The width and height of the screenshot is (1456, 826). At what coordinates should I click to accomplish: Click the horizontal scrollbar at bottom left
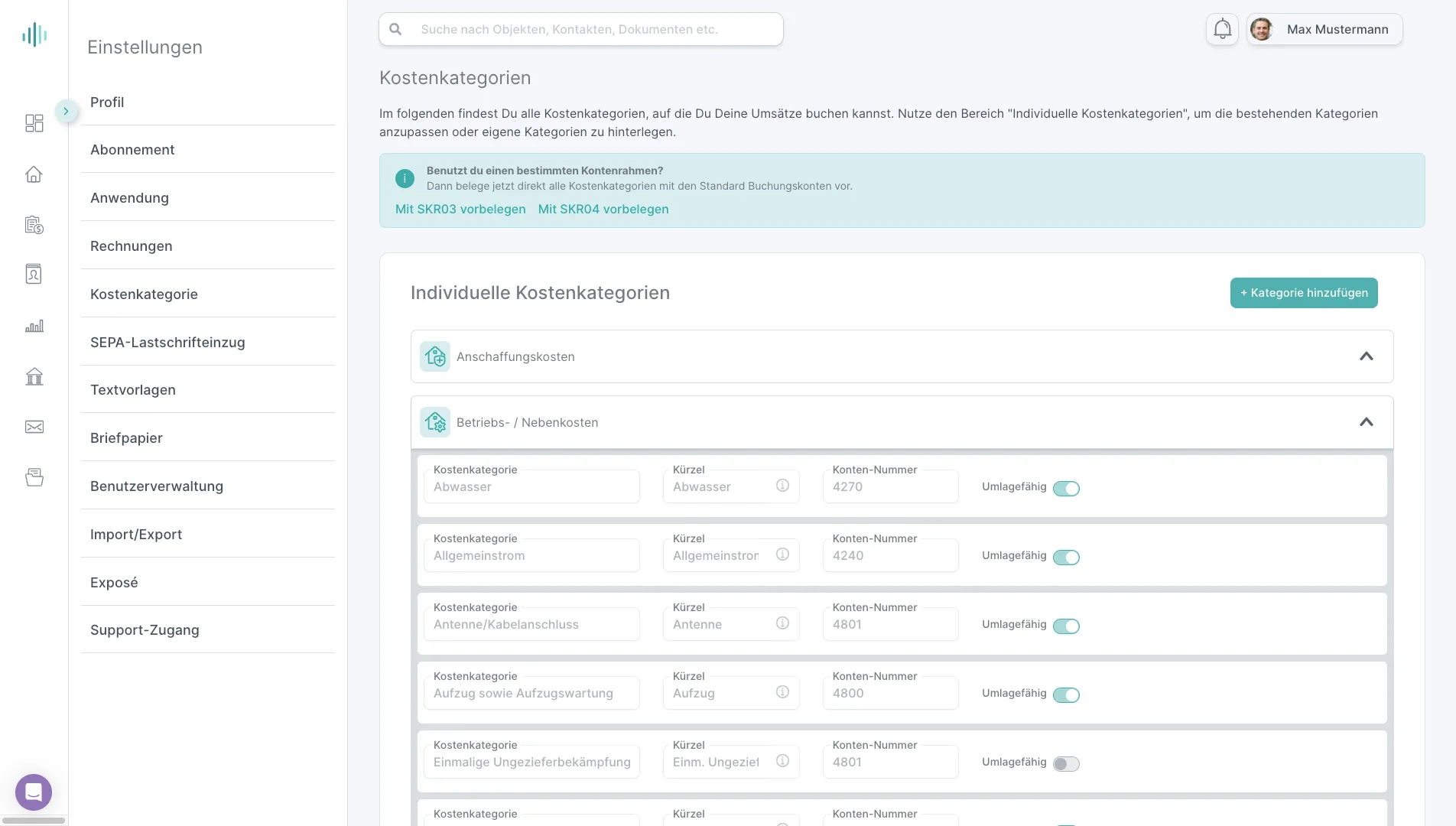pos(34,821)
